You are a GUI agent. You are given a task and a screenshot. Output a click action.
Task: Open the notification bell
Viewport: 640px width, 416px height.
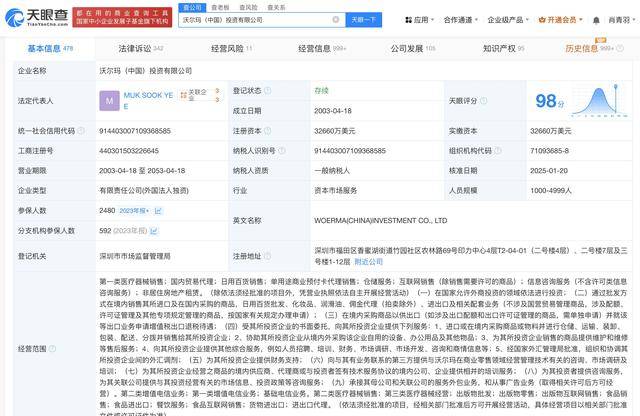click(x=596, y=20)
